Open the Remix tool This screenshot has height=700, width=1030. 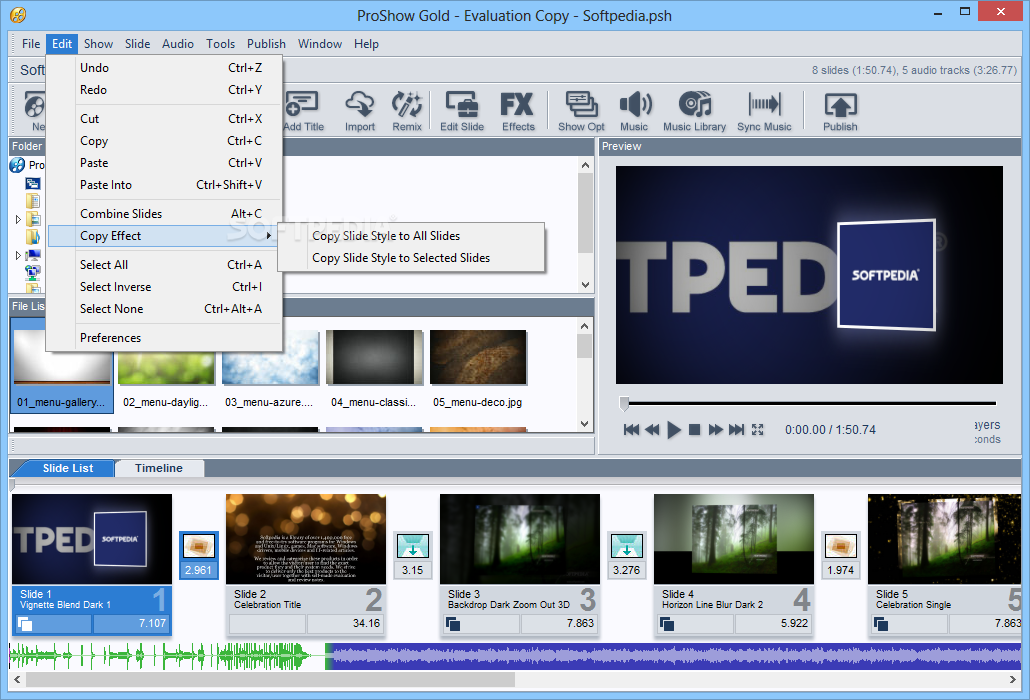(407, 111)
